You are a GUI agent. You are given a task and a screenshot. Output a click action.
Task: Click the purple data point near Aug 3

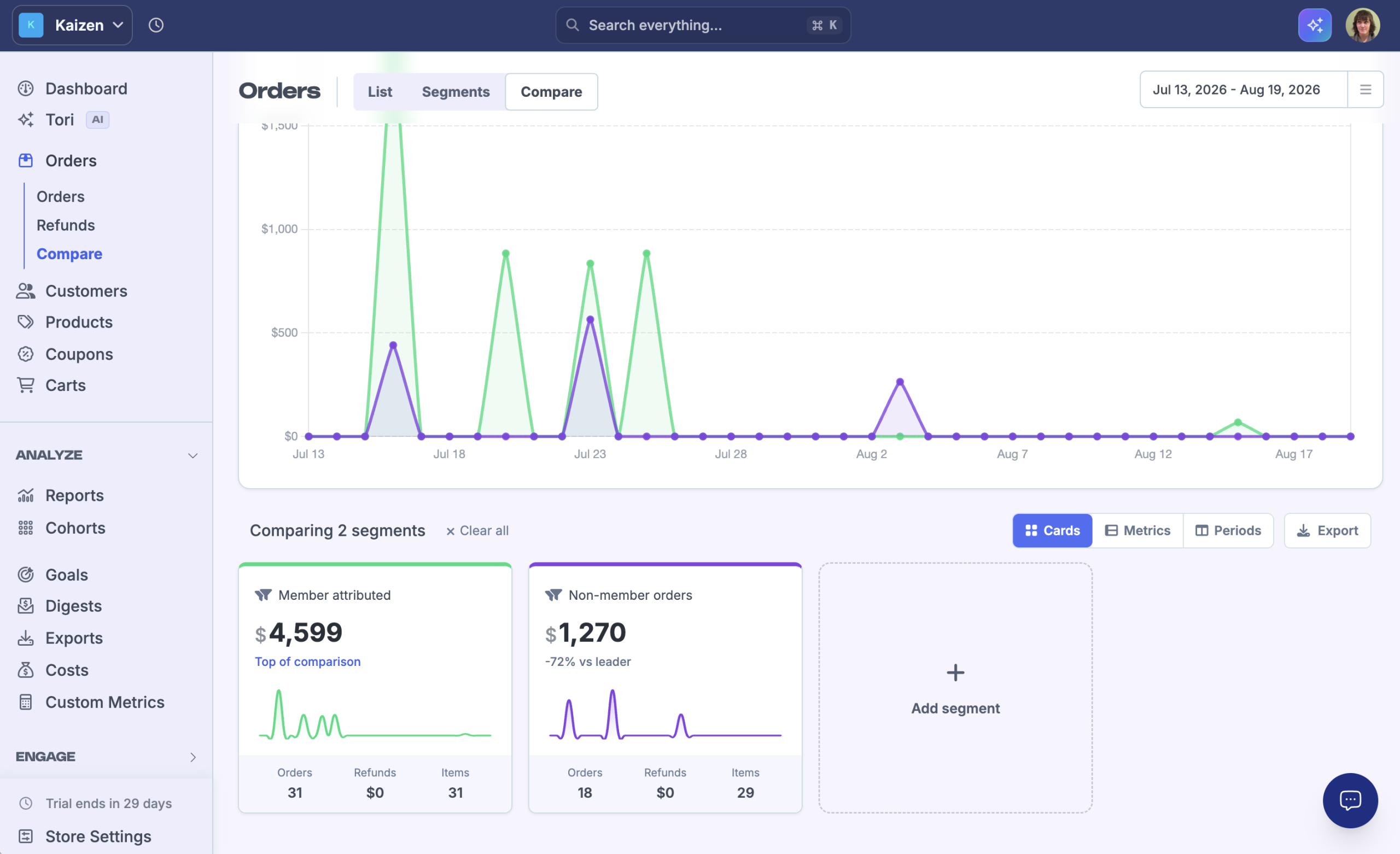point(900,382)
